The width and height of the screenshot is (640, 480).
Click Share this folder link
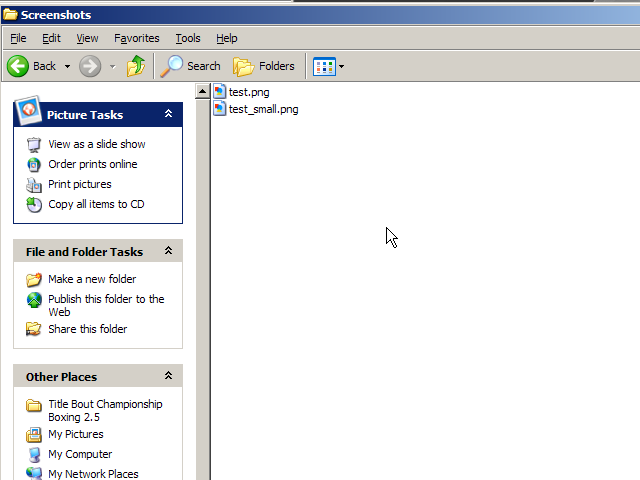[88, 329]
